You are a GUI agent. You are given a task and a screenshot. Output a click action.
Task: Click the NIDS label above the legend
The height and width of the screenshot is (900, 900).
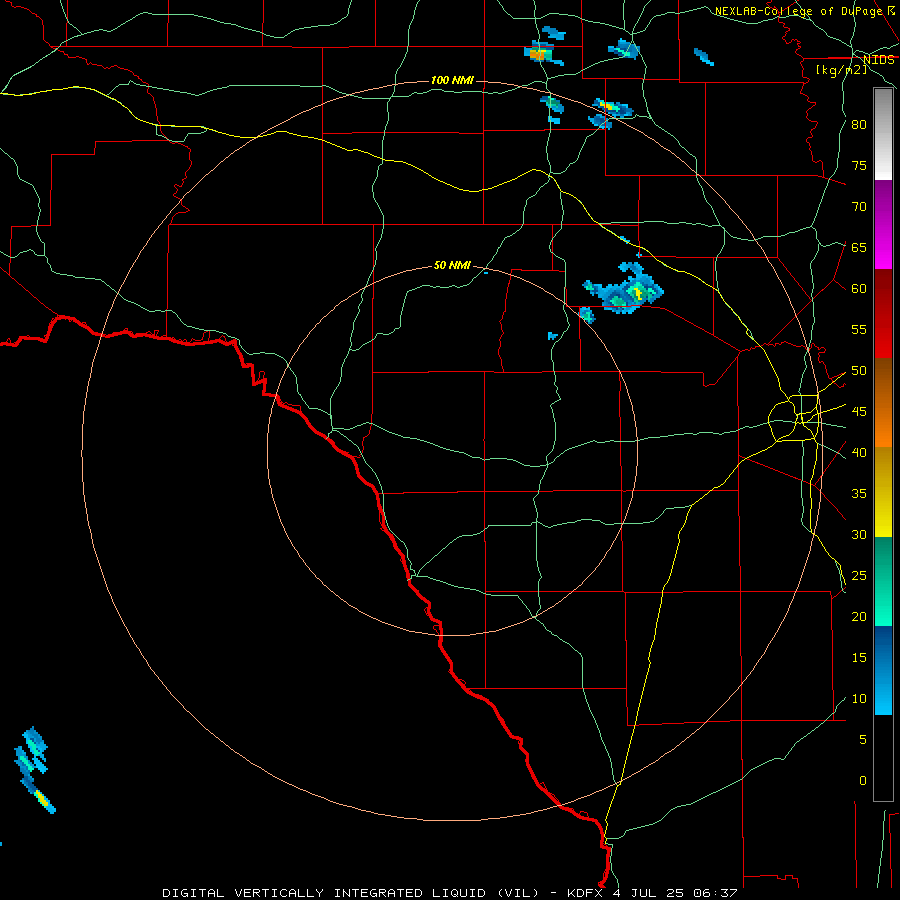pyautogui.click(x=879, y=60)
